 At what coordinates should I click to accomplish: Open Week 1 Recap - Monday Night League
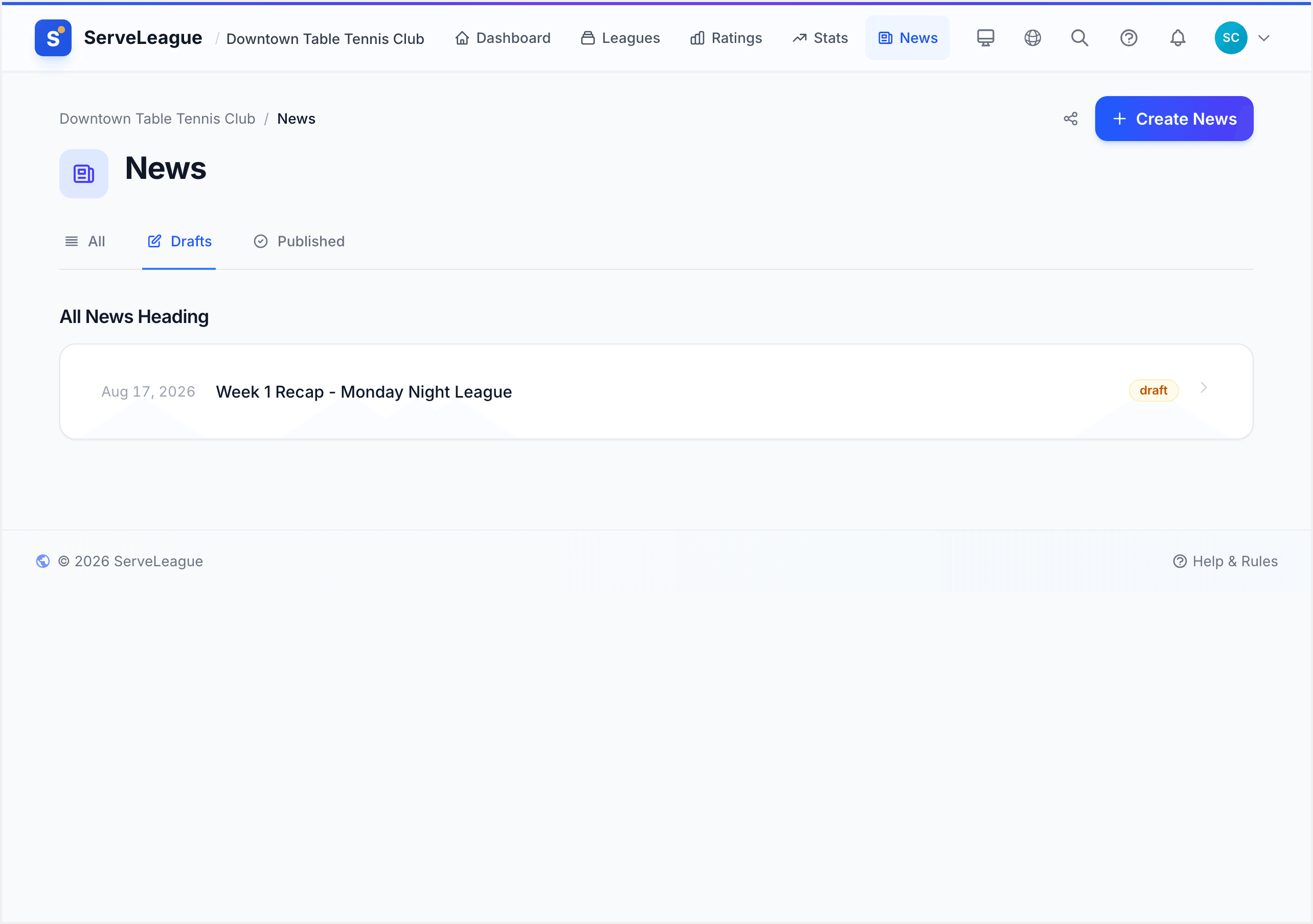(x=364, y=391)
